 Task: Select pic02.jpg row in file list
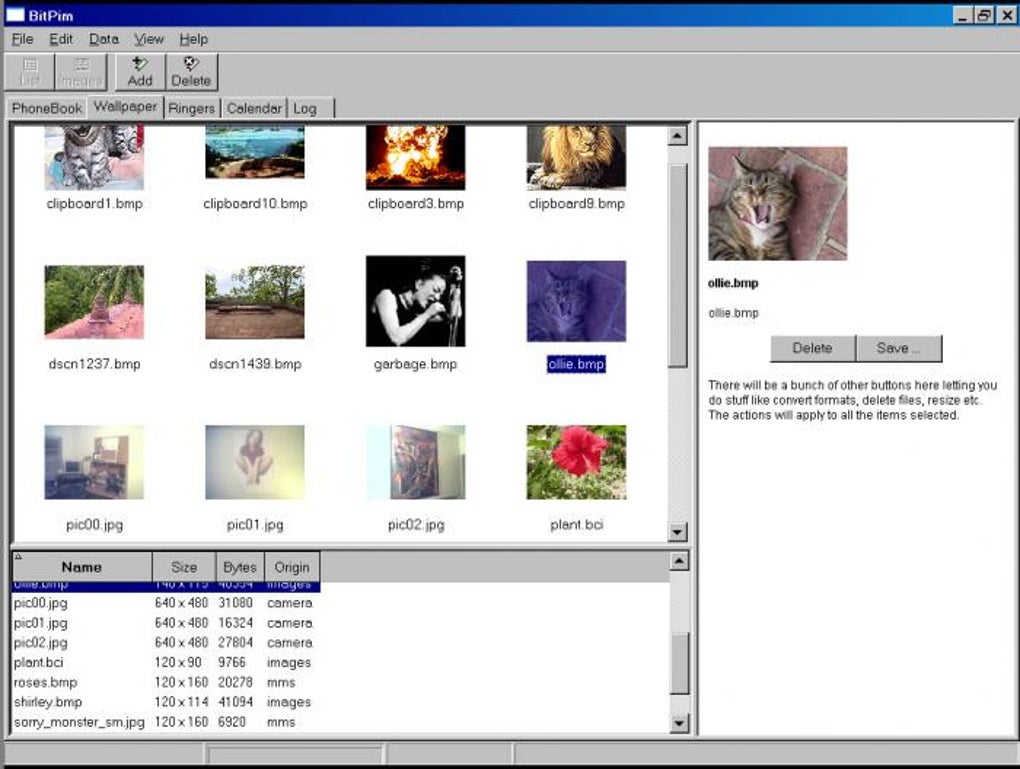pos(166,643)
